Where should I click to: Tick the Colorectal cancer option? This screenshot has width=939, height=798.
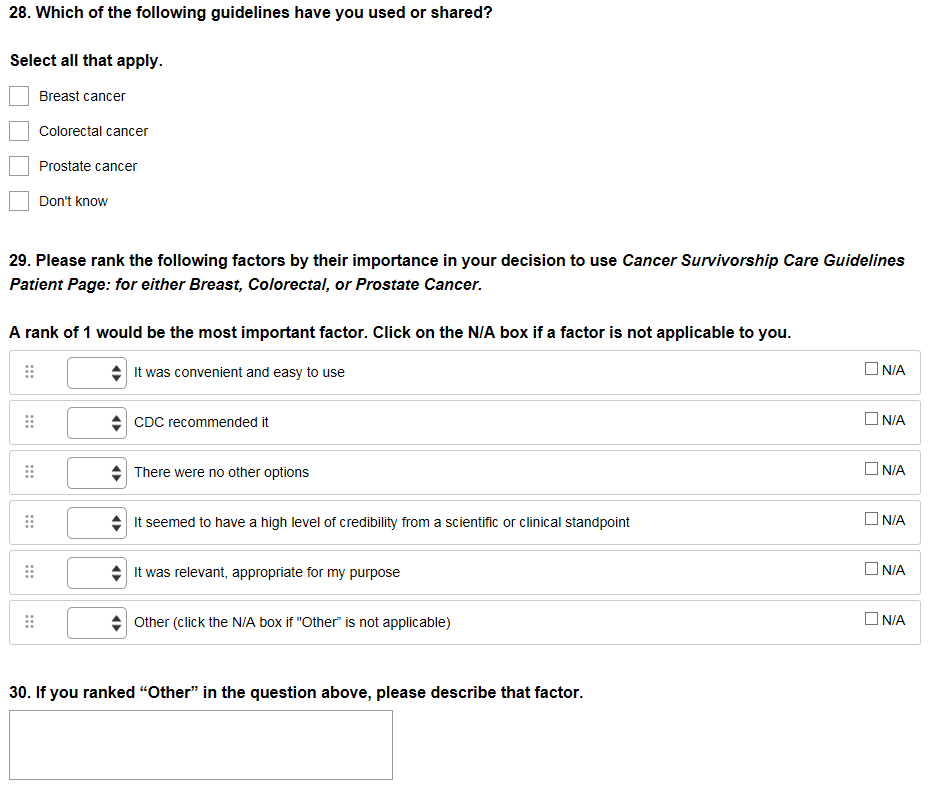pyautogui.click(x=19, y=131)
